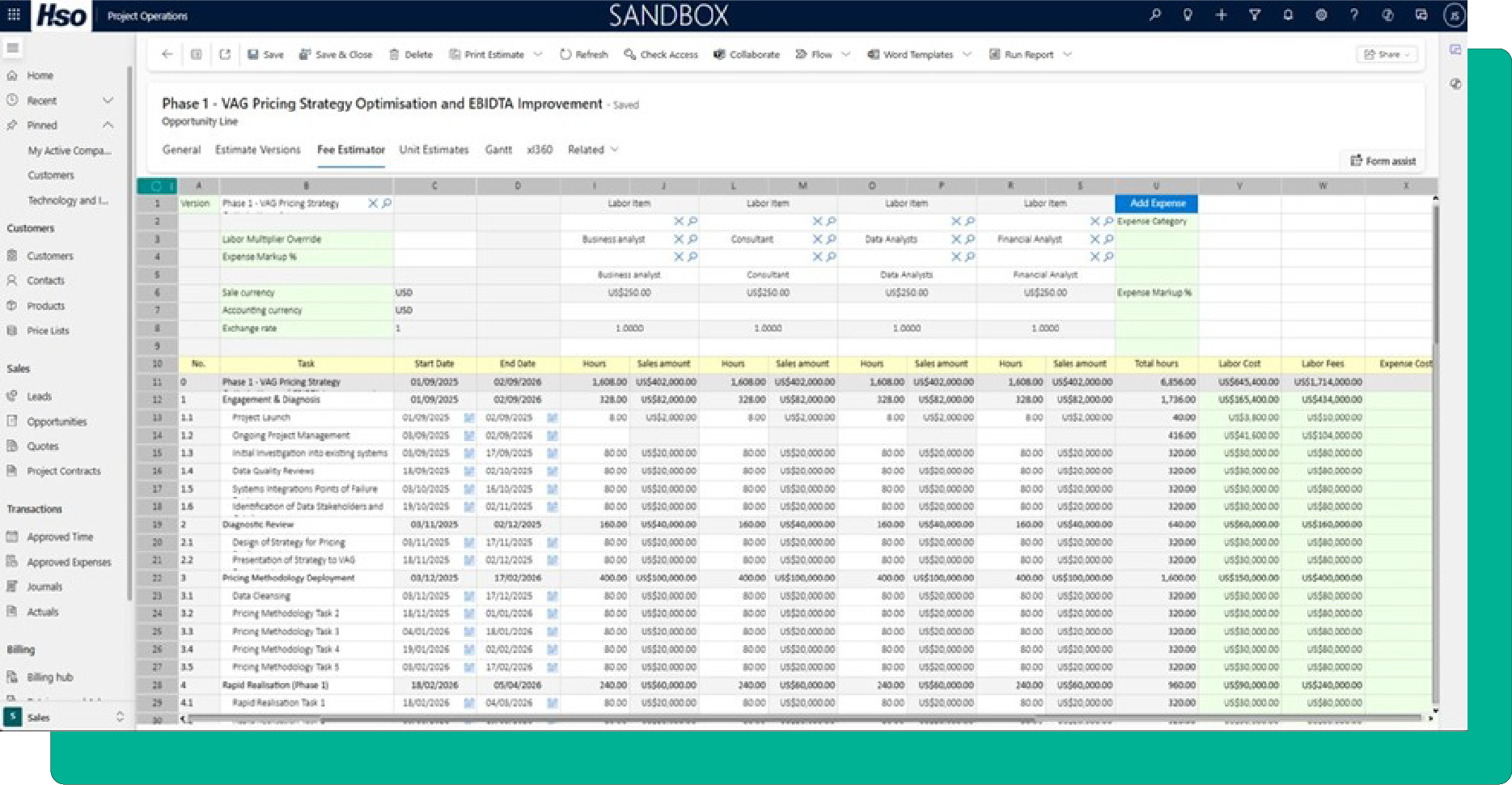Viewport: 1512px width, 785px height.
Task: Click the Save icon in the command bar
Action: click(253, 55)
